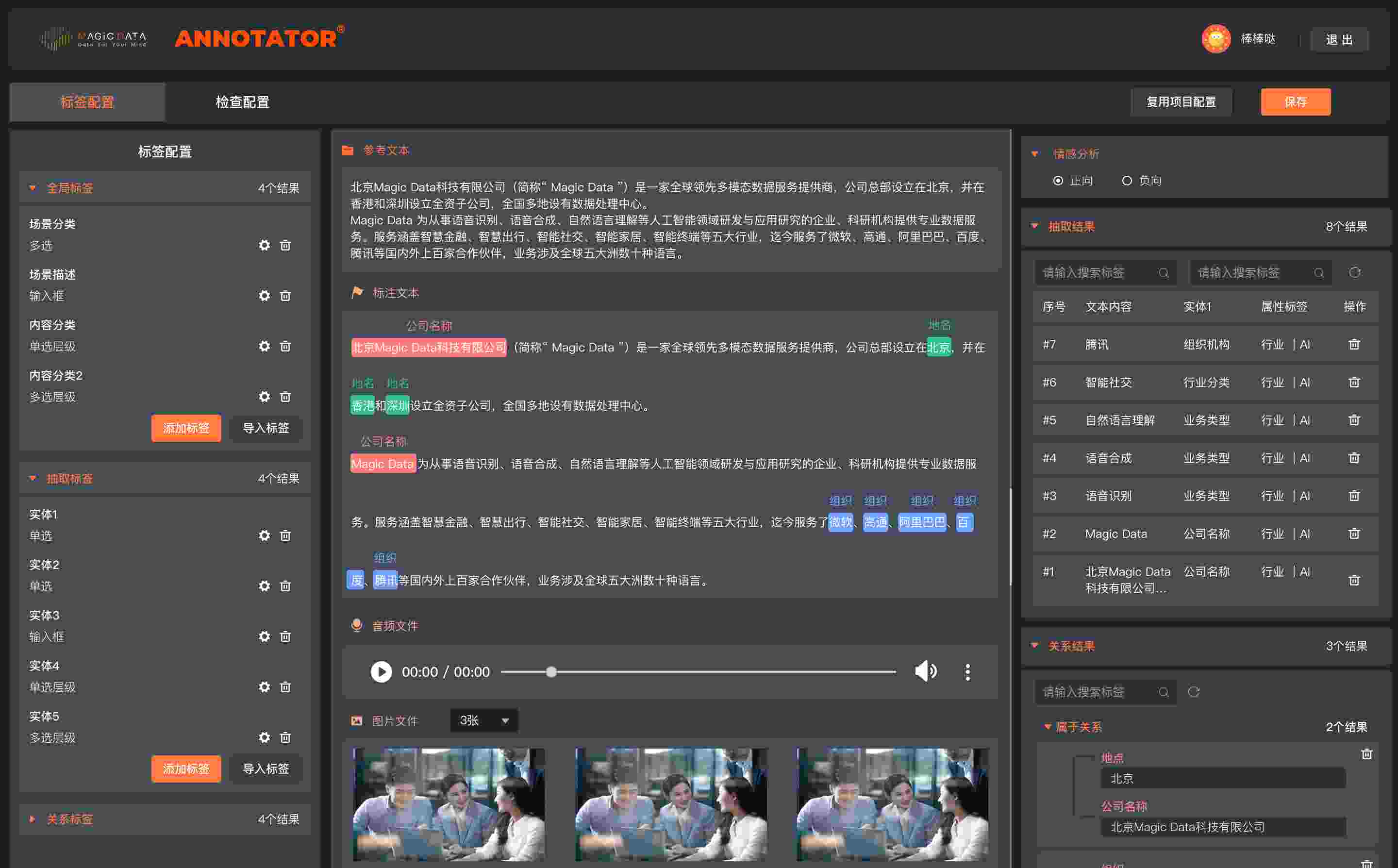Click the magnifier in 关系结果 search box
This screenshot has height=868, width=1398.
tap(1164, 692)
